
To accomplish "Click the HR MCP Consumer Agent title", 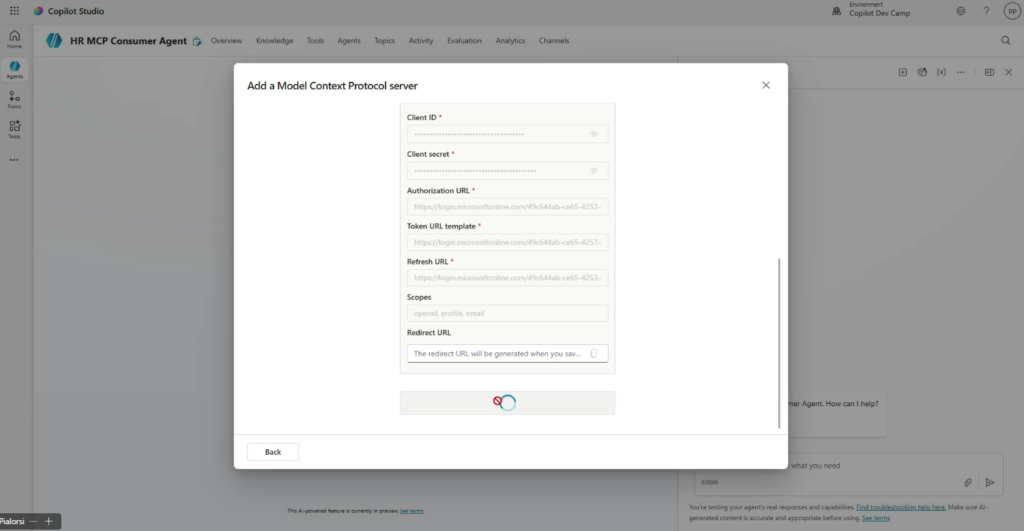I will coord(128,40).
